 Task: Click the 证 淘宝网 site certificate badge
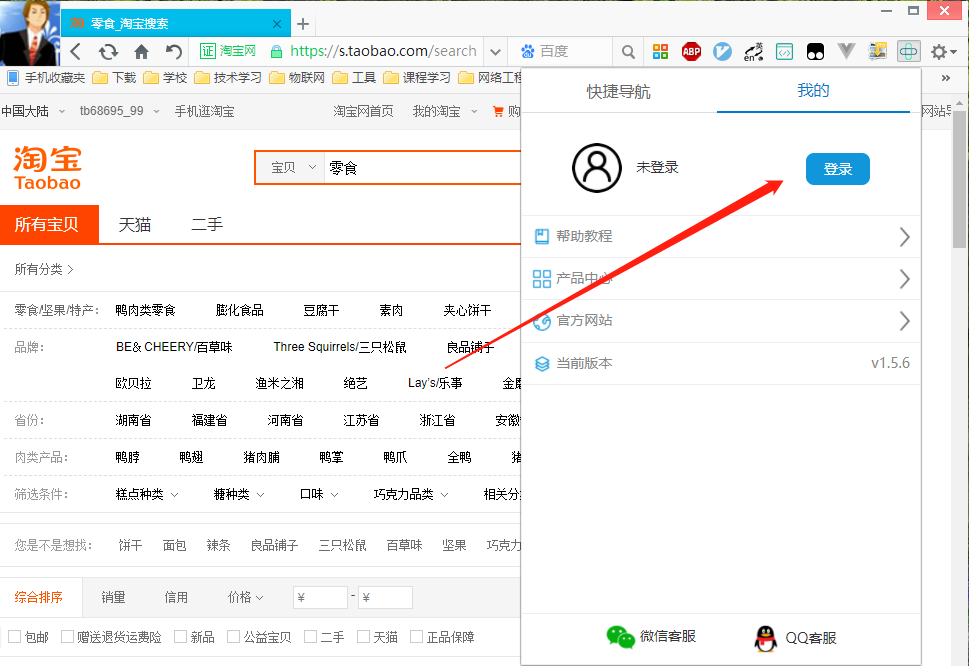coord(227,51)
